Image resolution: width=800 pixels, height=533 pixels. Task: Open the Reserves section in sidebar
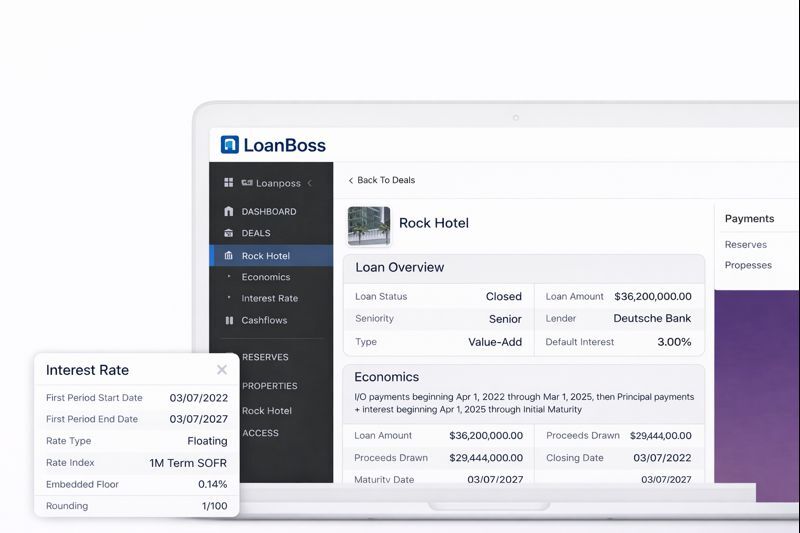coord(265,357)
